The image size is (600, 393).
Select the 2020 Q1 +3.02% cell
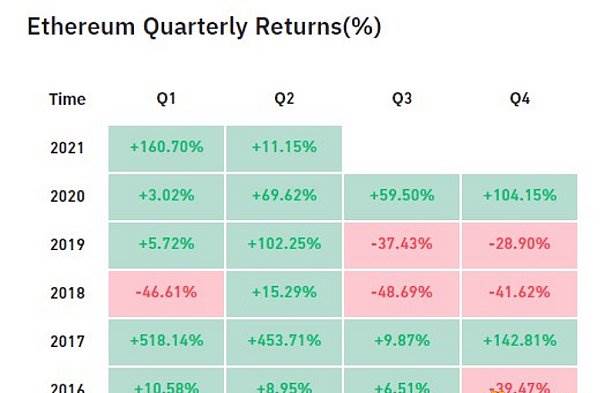click(166, 197)
